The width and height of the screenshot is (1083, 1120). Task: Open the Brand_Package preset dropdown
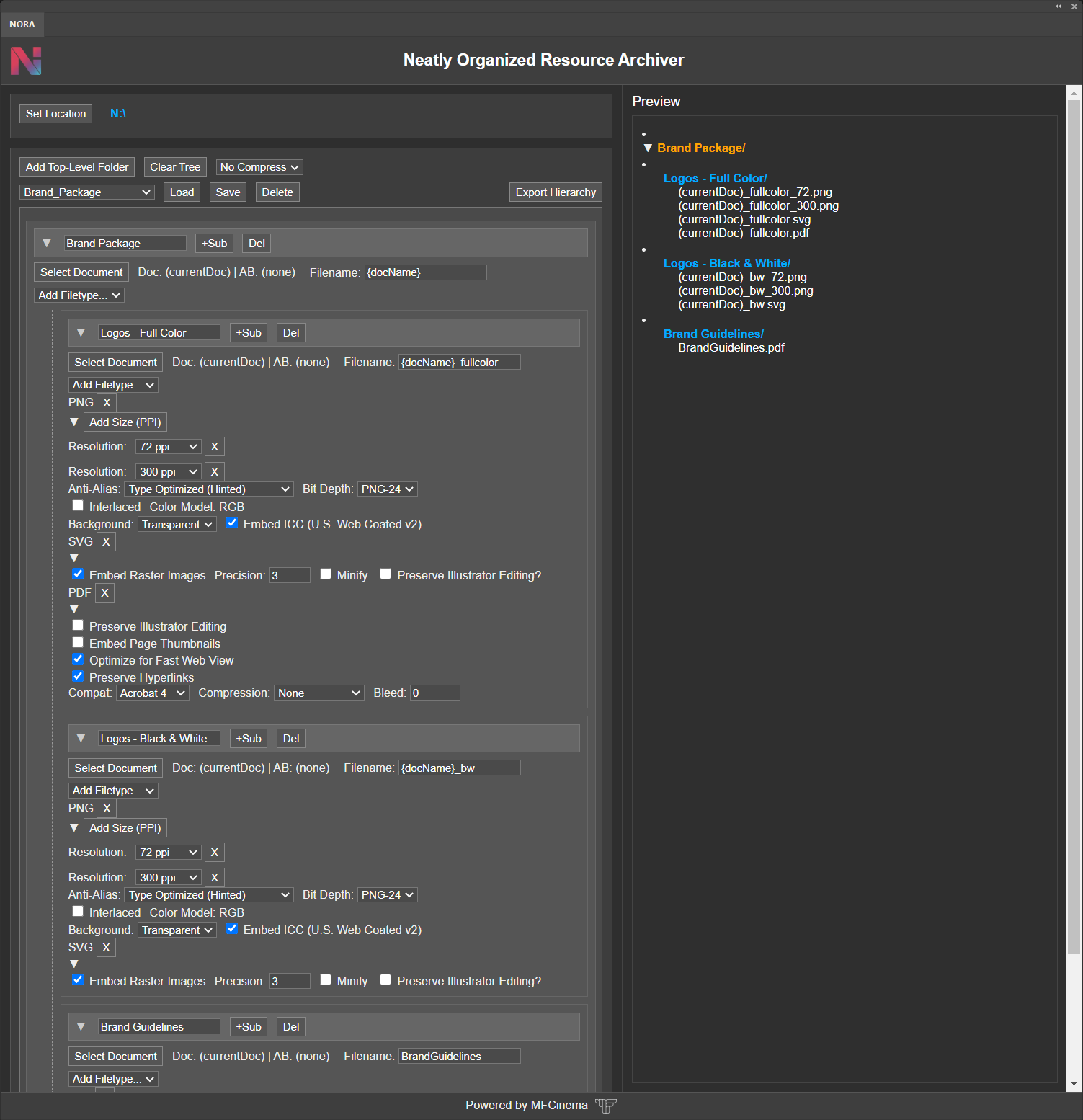tap(86, 192)
